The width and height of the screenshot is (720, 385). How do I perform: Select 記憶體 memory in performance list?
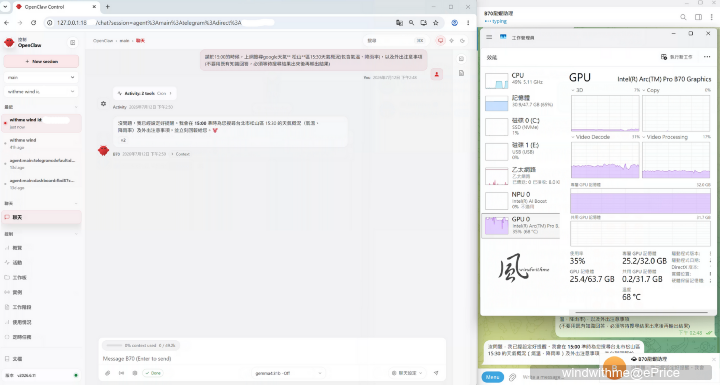coord(521,102)
